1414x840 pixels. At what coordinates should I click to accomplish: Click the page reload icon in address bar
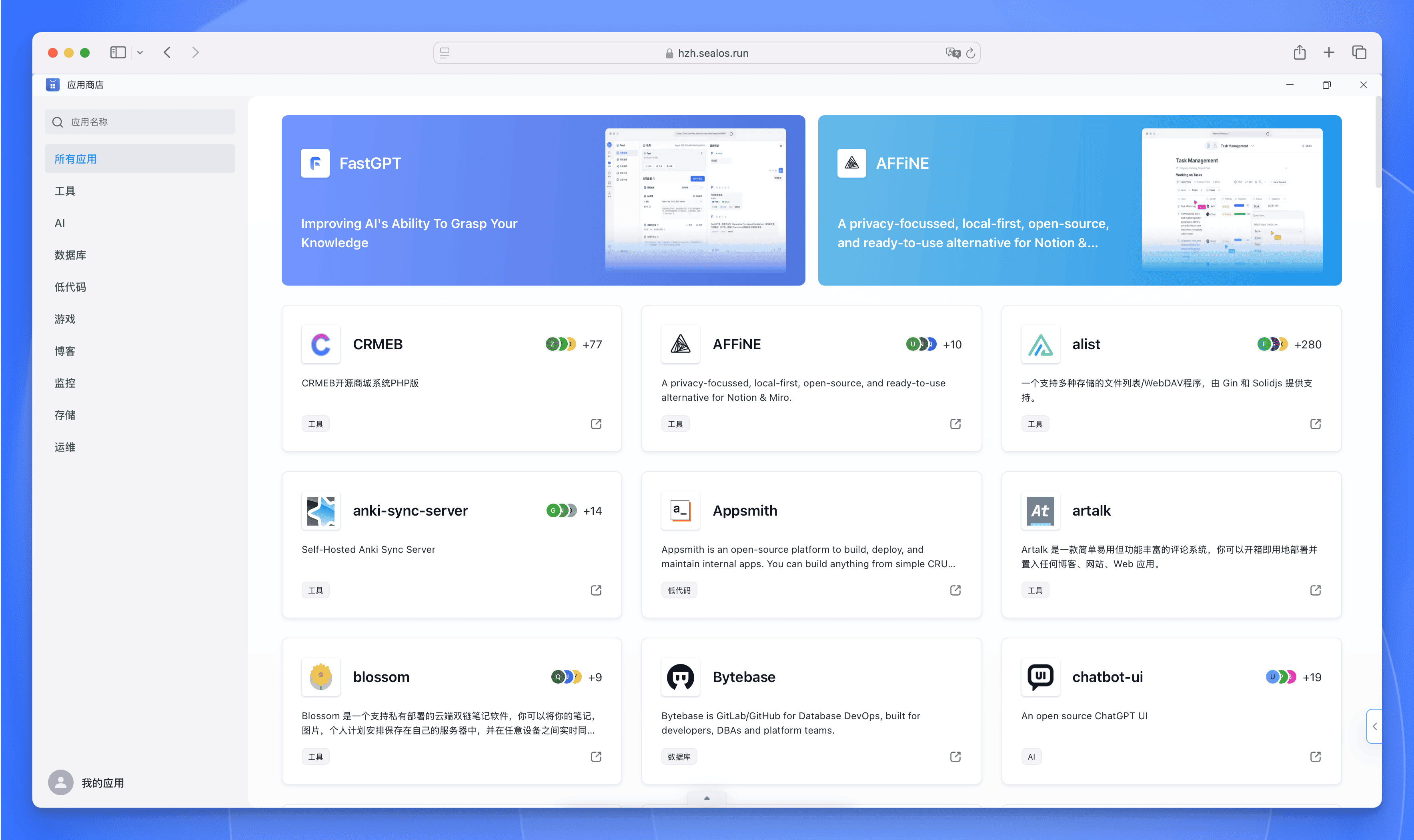pos(971,53)
